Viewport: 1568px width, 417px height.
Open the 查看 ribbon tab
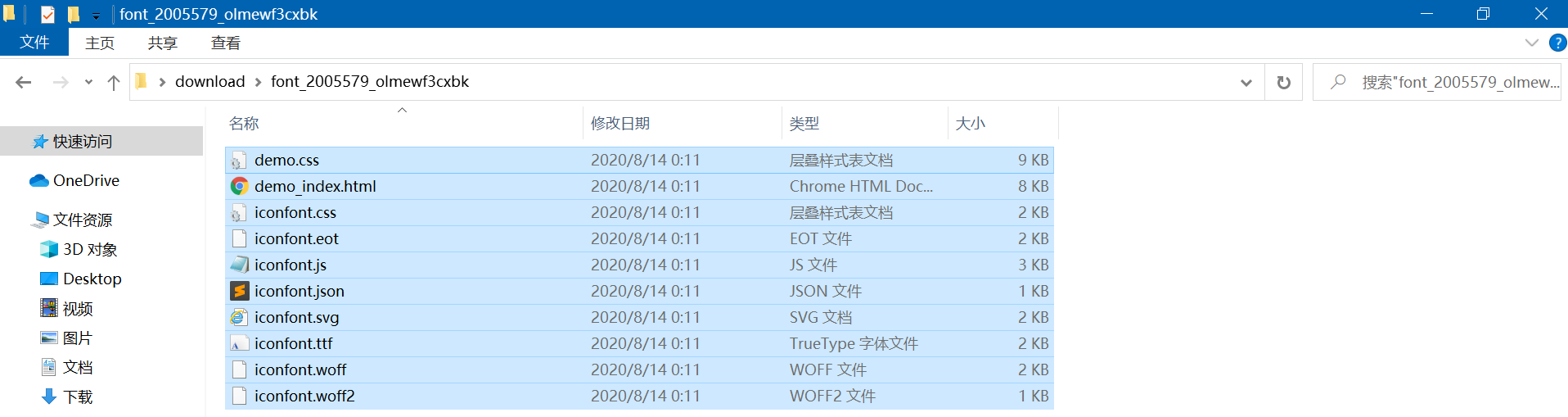click(226, 43)
